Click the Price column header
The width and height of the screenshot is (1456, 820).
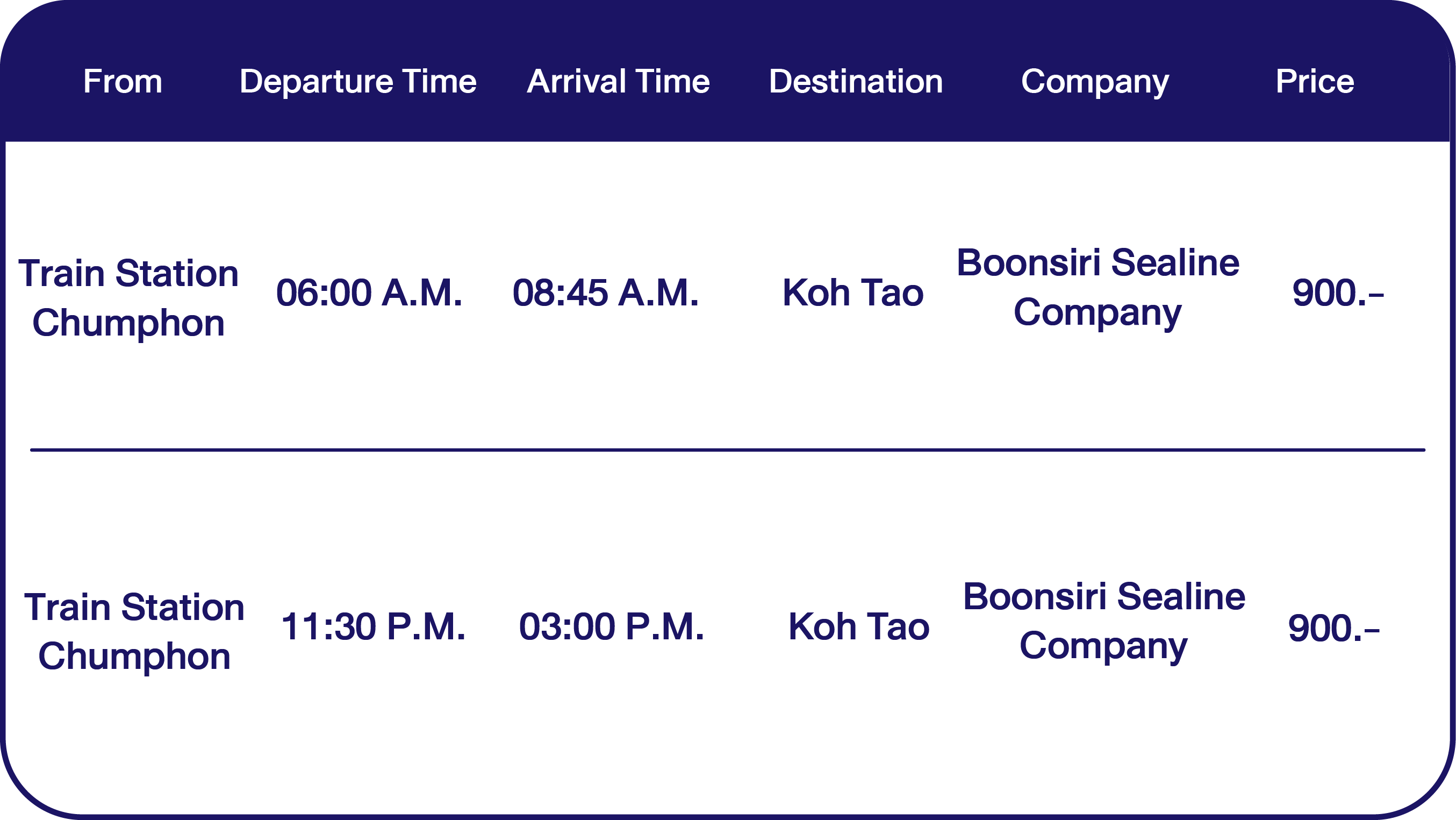pos(1315,81)
